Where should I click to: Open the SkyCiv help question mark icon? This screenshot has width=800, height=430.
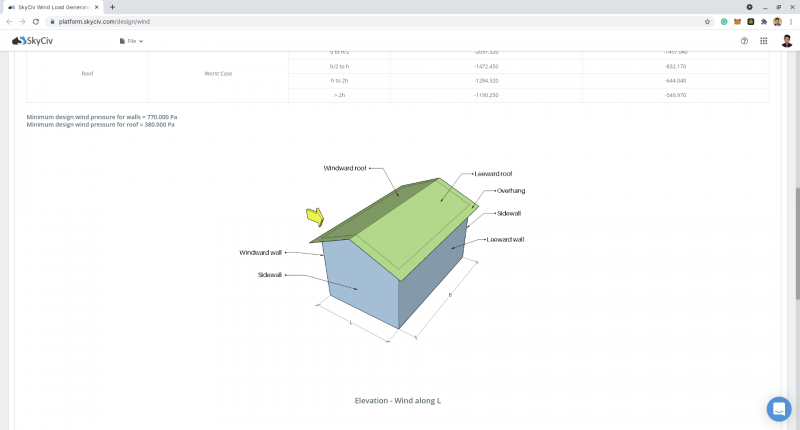(744, 41)
